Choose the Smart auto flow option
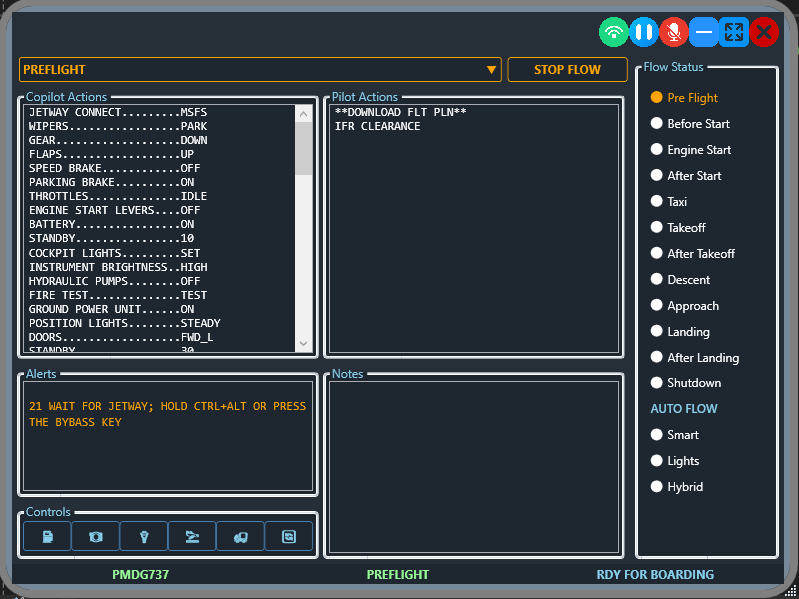The height and width of the screenshot is (599, 799). [x=657, y=435]
